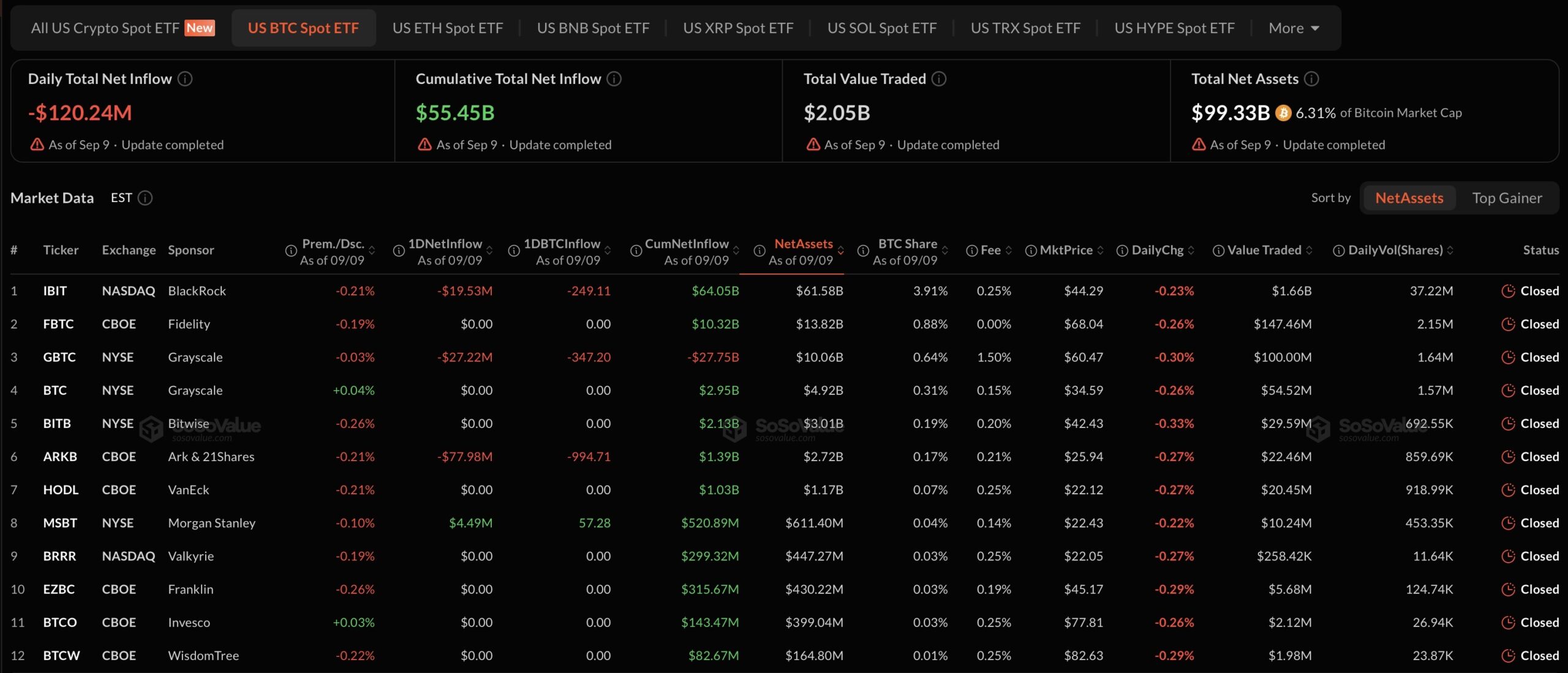1568x673 pixels.
Task: Click info icon before MktPrice column
Action: point(1031,251)
